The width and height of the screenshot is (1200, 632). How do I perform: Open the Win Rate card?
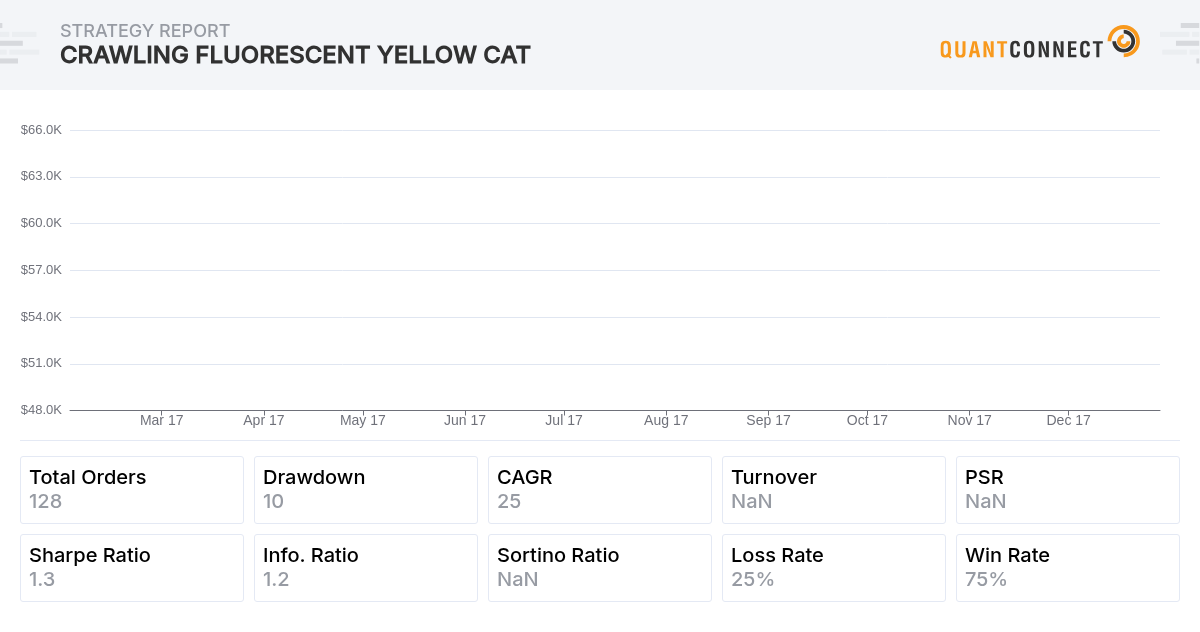click(1068, 568)
